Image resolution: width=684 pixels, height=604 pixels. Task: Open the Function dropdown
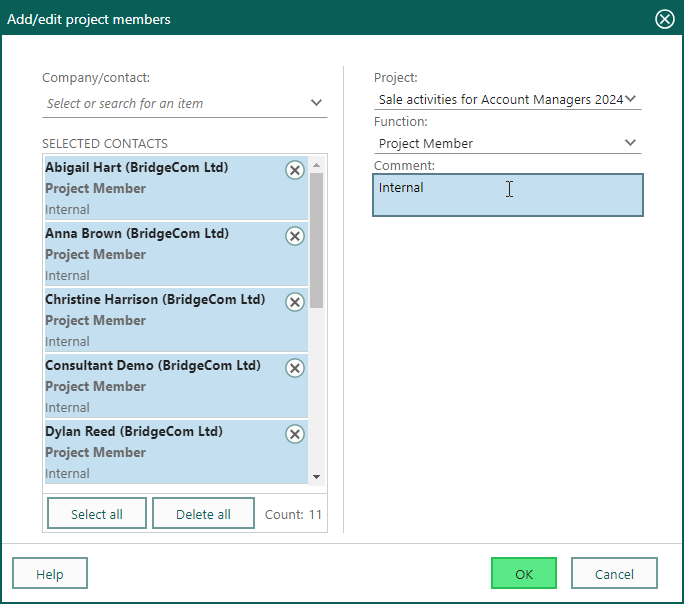pos(630,143)
